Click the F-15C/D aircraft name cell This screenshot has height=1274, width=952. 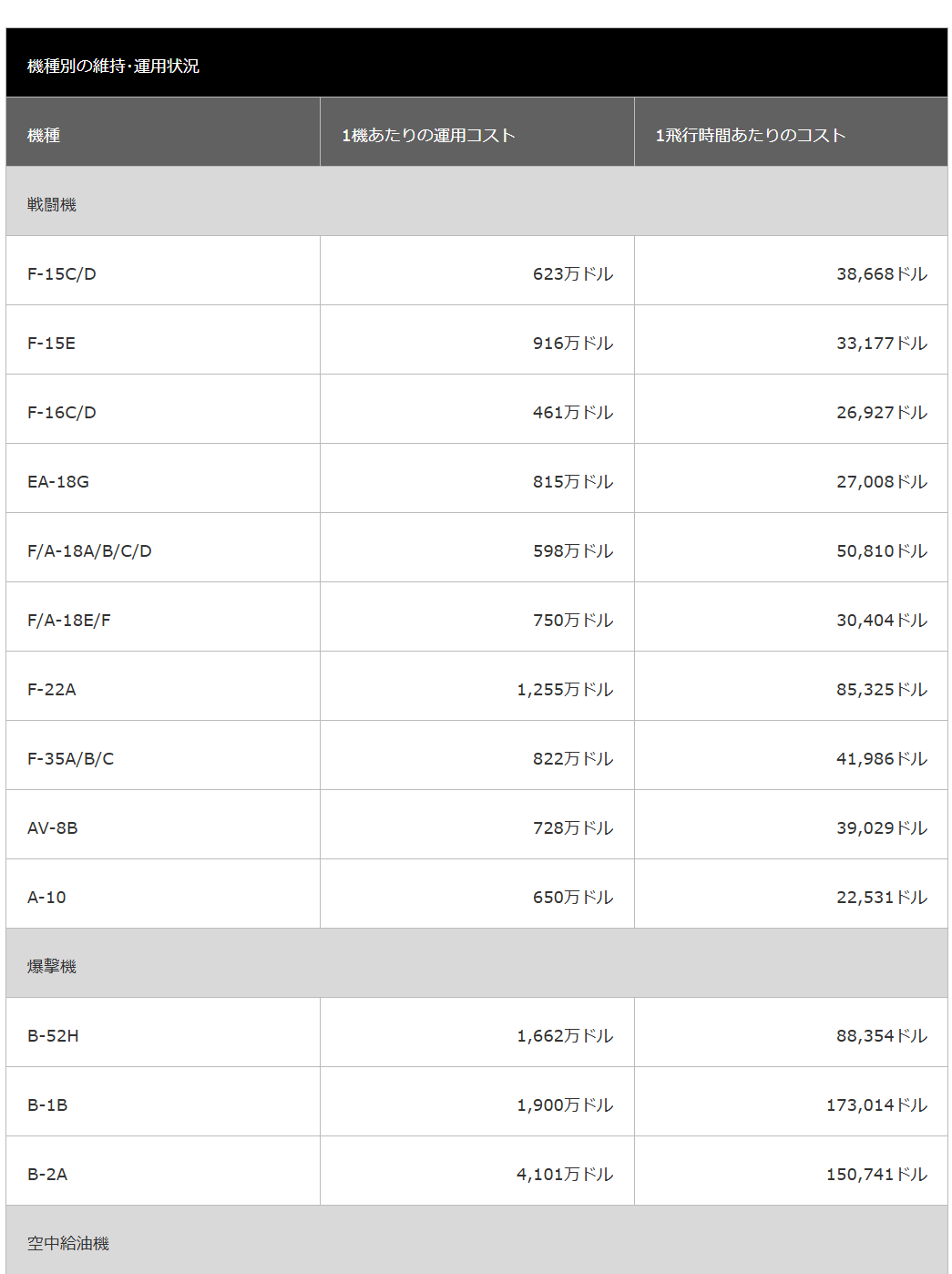tap(62, 273)
